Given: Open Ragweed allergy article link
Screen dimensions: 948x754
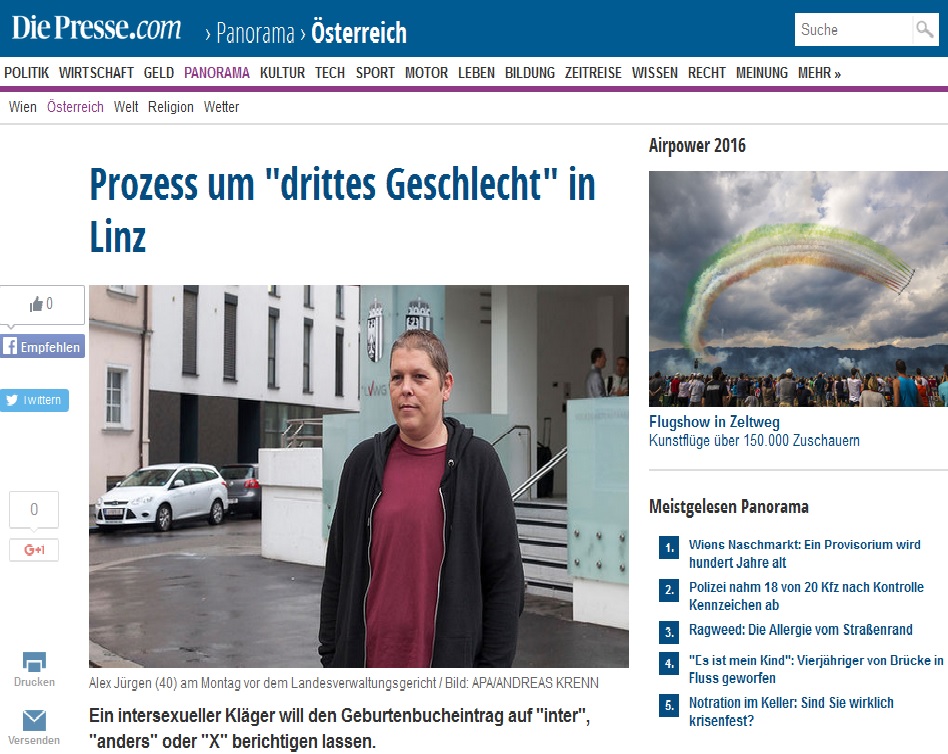Looking at the screenshot, I should [x=800, y=629].
